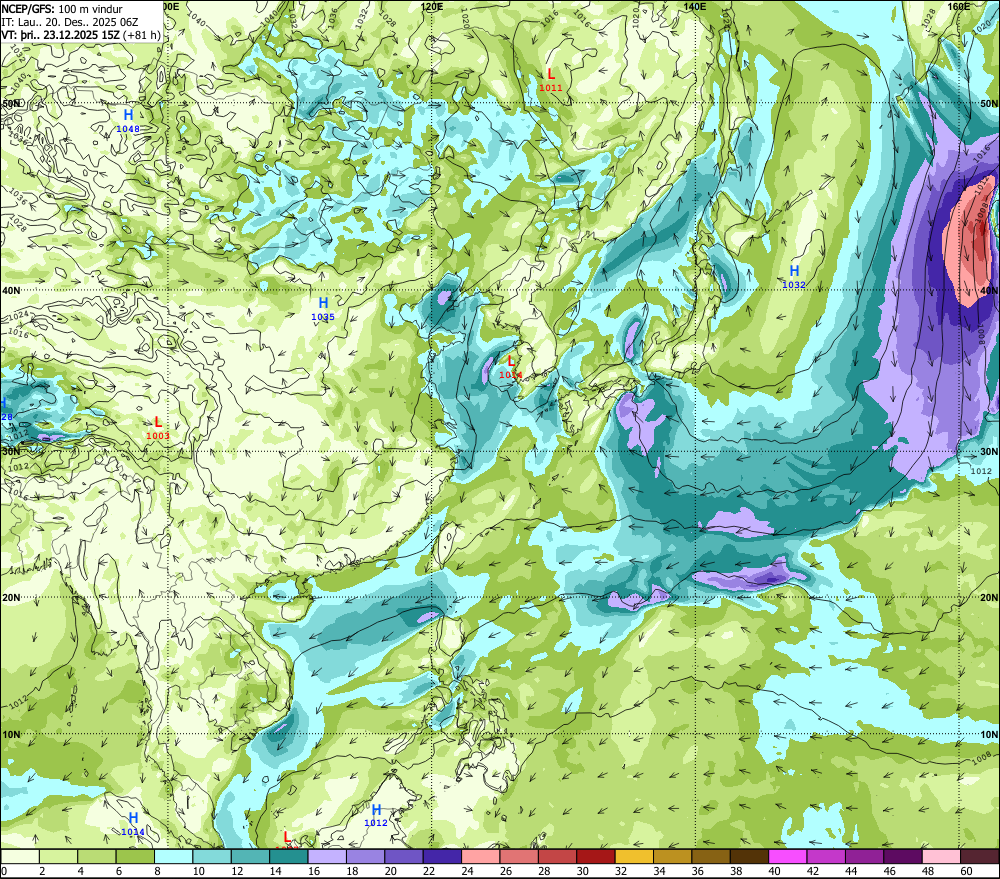Pick the dark brown 38–40 legend swatch
1000x879 pixels.
pos(749,857)
